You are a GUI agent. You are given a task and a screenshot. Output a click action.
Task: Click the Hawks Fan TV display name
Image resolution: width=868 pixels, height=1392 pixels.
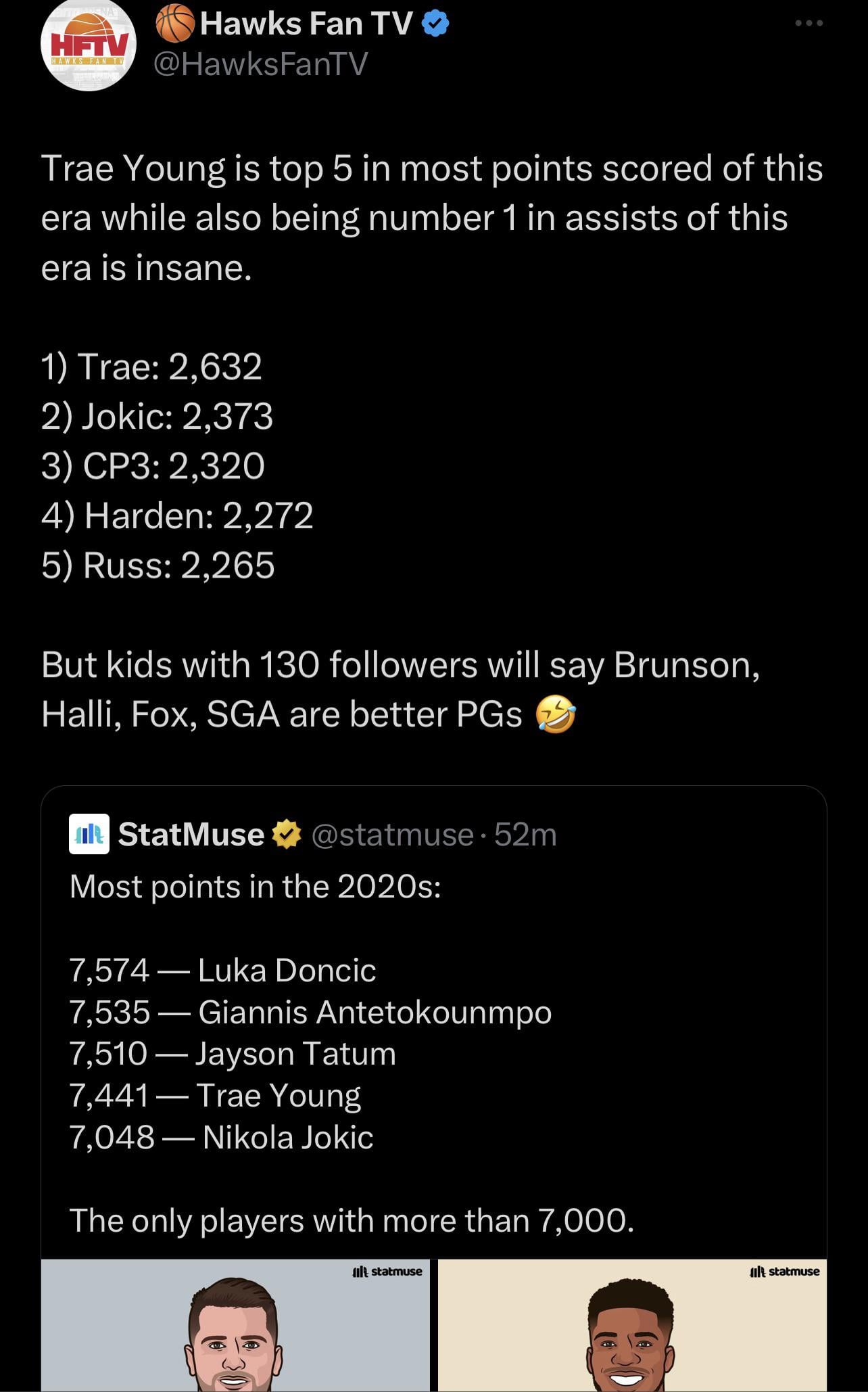(306, 24)
